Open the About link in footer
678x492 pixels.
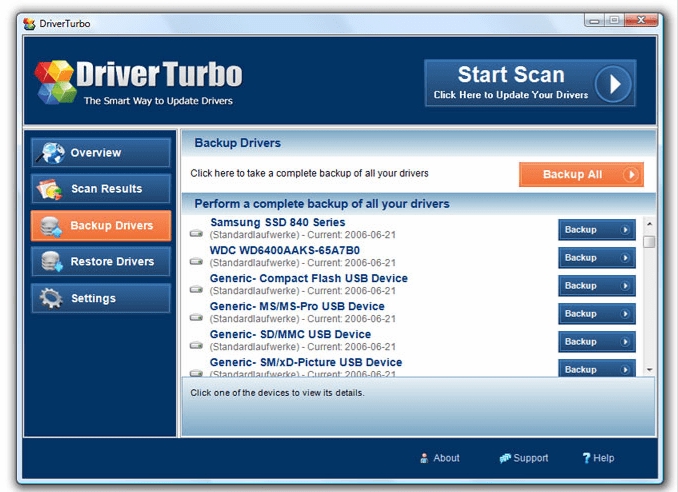440,458
